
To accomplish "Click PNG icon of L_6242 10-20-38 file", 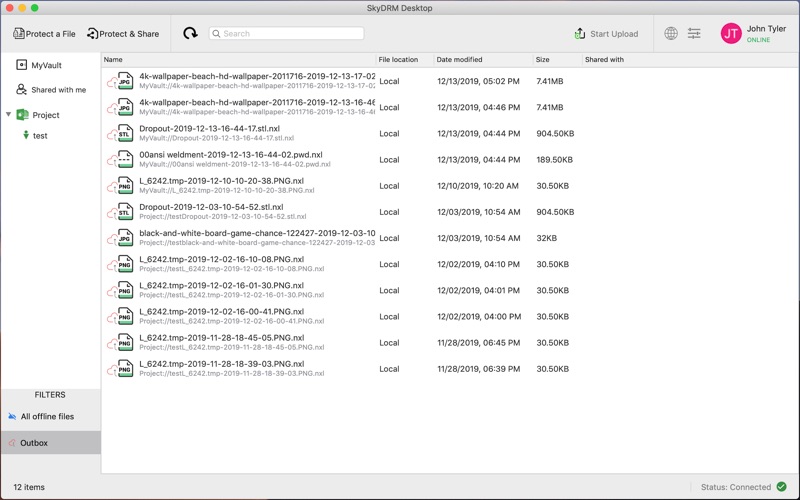I will point(125,186).
